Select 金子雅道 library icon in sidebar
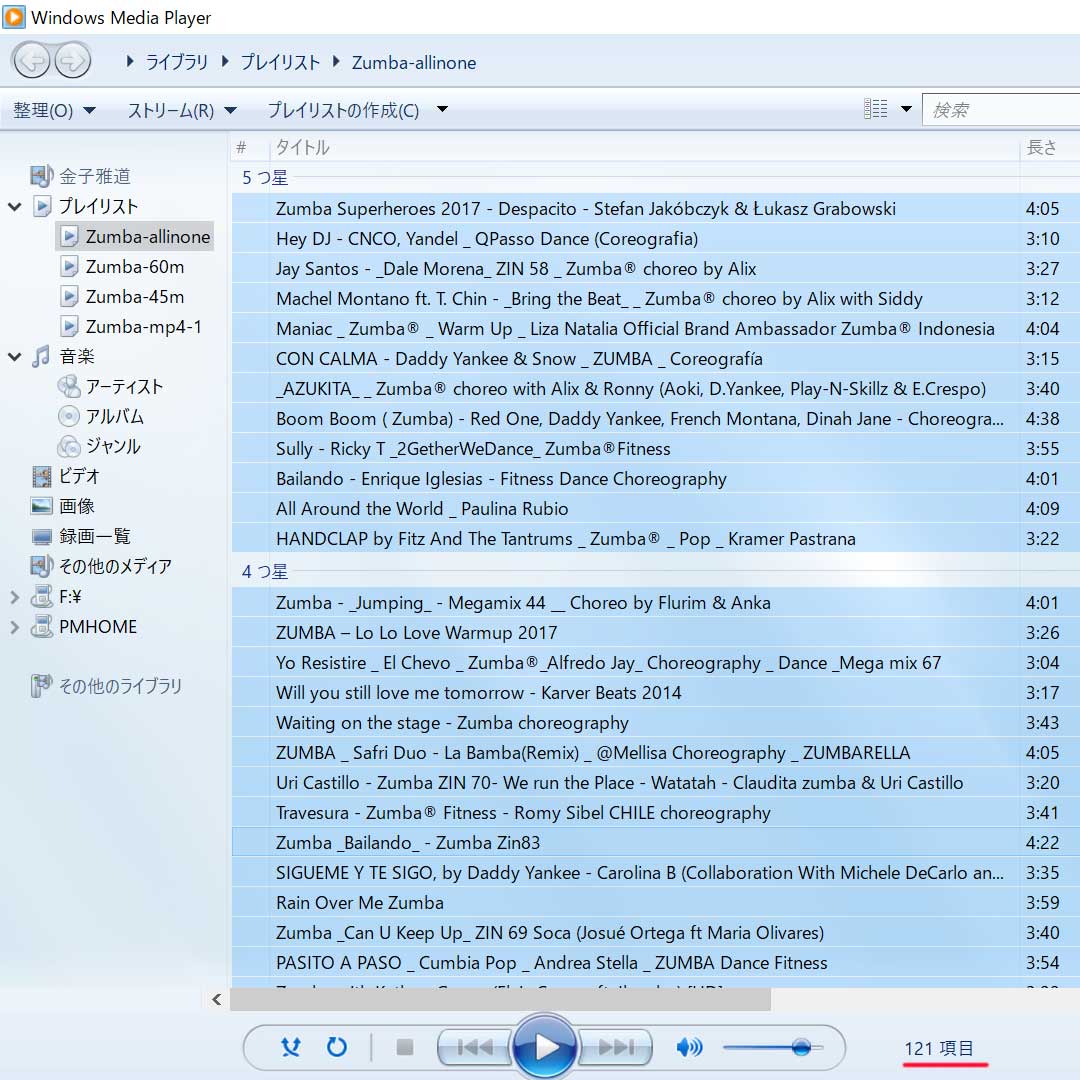 click(x=41, y=176)
